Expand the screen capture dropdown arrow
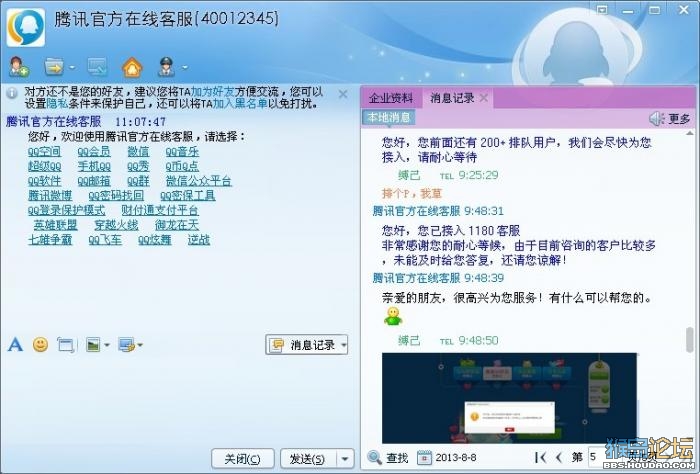 (140, 345)
